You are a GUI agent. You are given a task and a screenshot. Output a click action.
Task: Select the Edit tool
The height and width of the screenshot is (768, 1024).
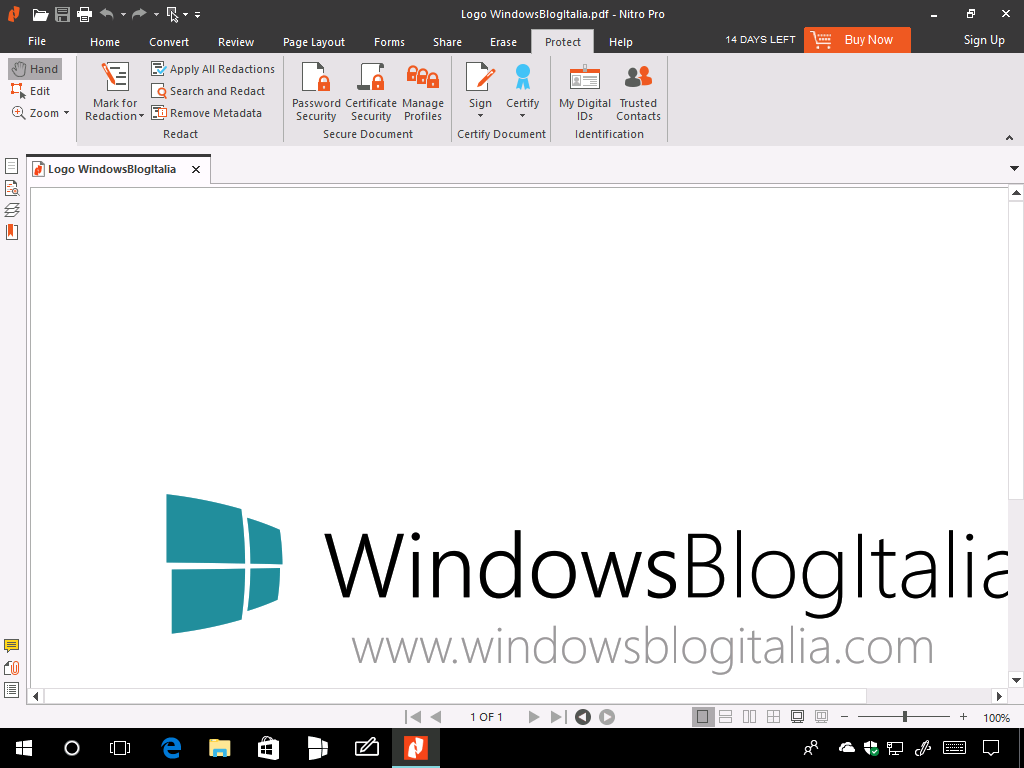(x=31, y=91)
